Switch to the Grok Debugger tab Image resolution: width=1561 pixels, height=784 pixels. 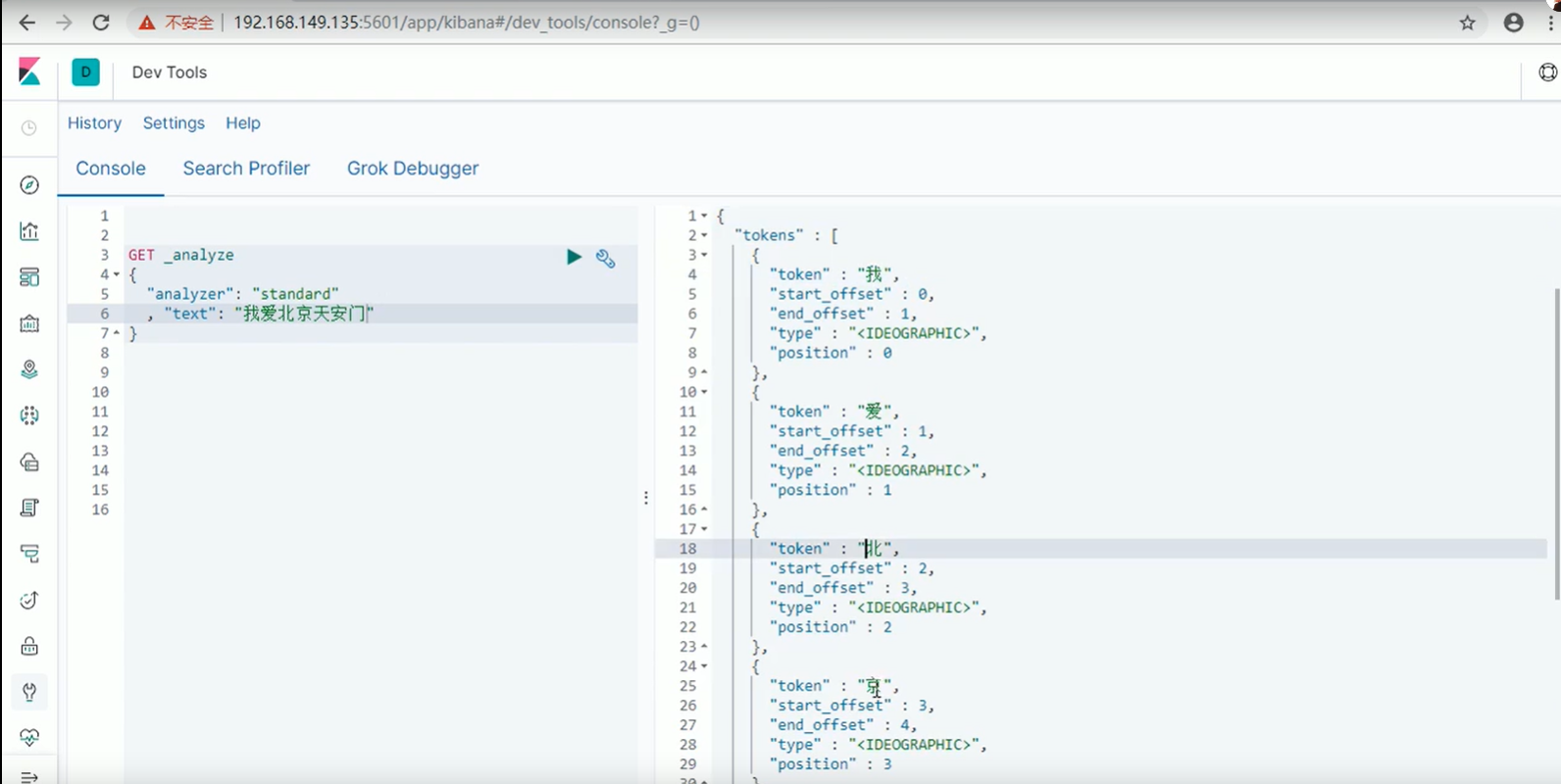pos(413,169)
